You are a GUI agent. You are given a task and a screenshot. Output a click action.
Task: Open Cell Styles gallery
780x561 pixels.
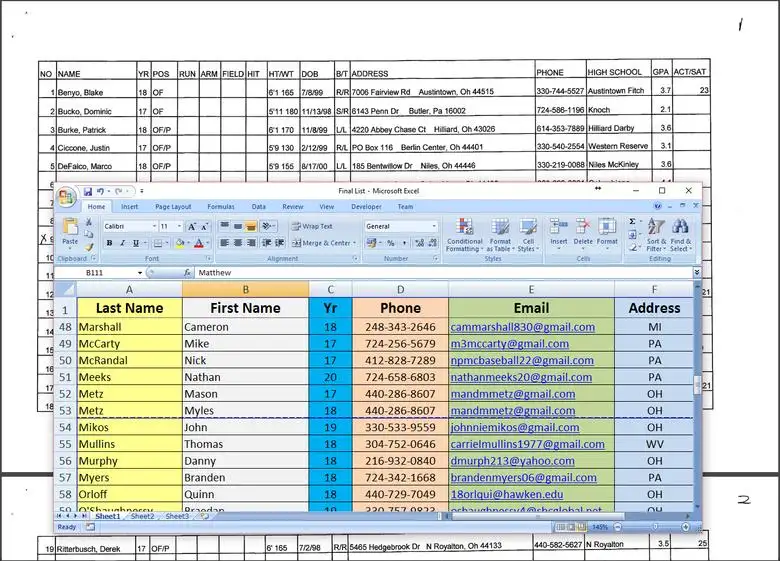(x=528, y=235)
